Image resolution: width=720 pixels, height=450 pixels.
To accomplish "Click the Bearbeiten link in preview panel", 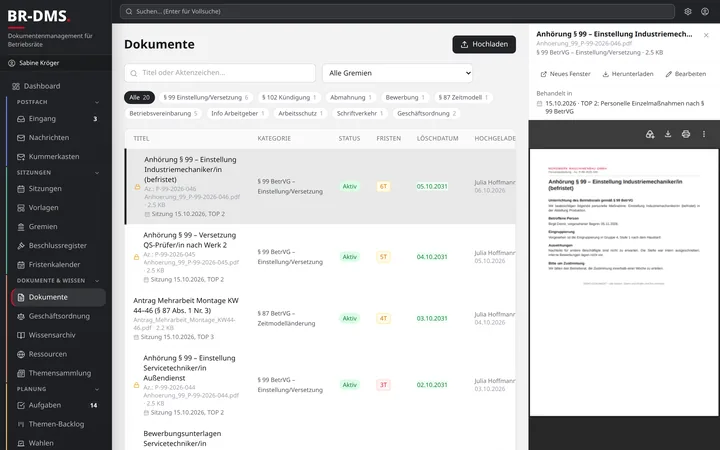I will click(686, 74).
